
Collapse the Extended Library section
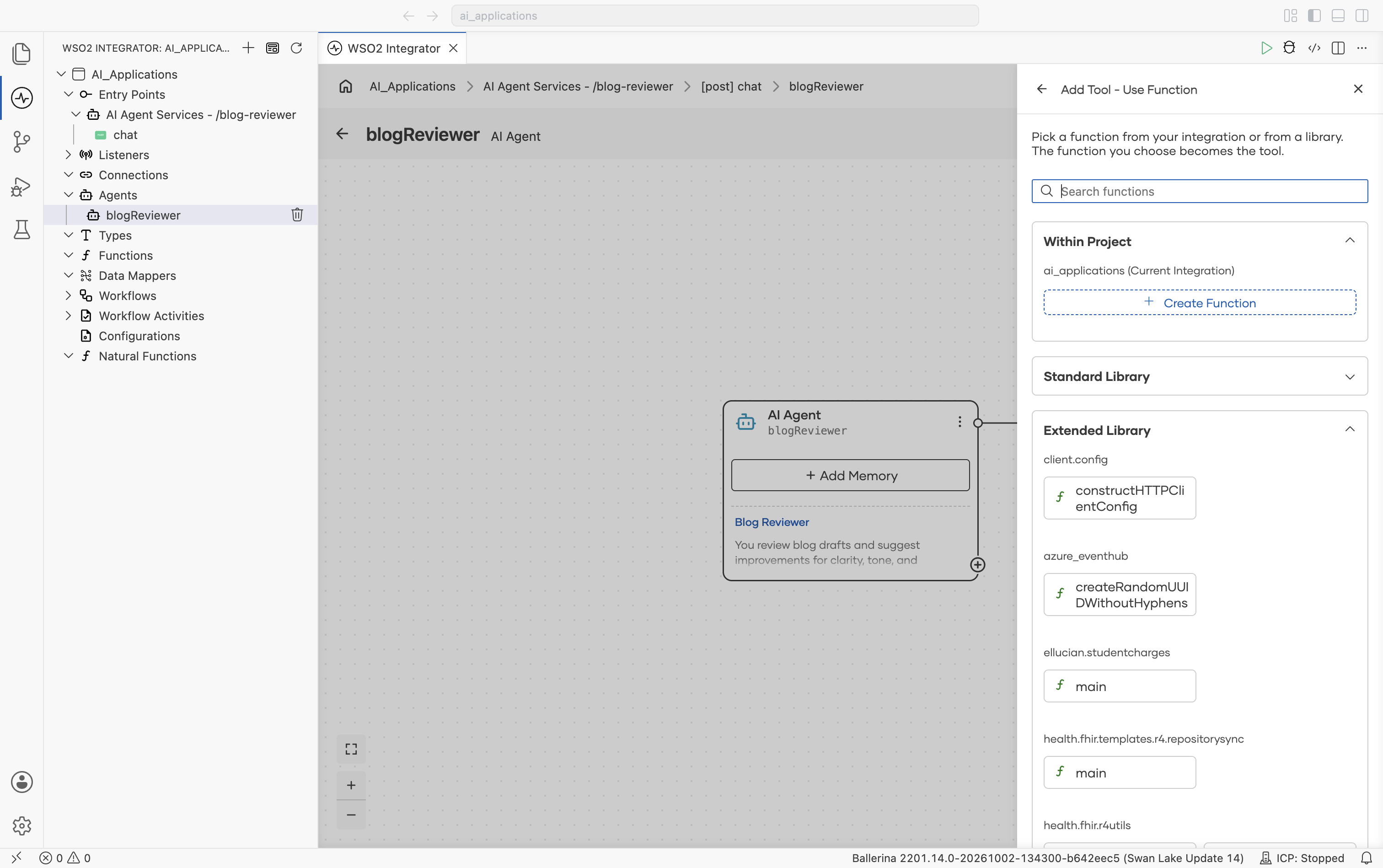(x=1350, y=429)
